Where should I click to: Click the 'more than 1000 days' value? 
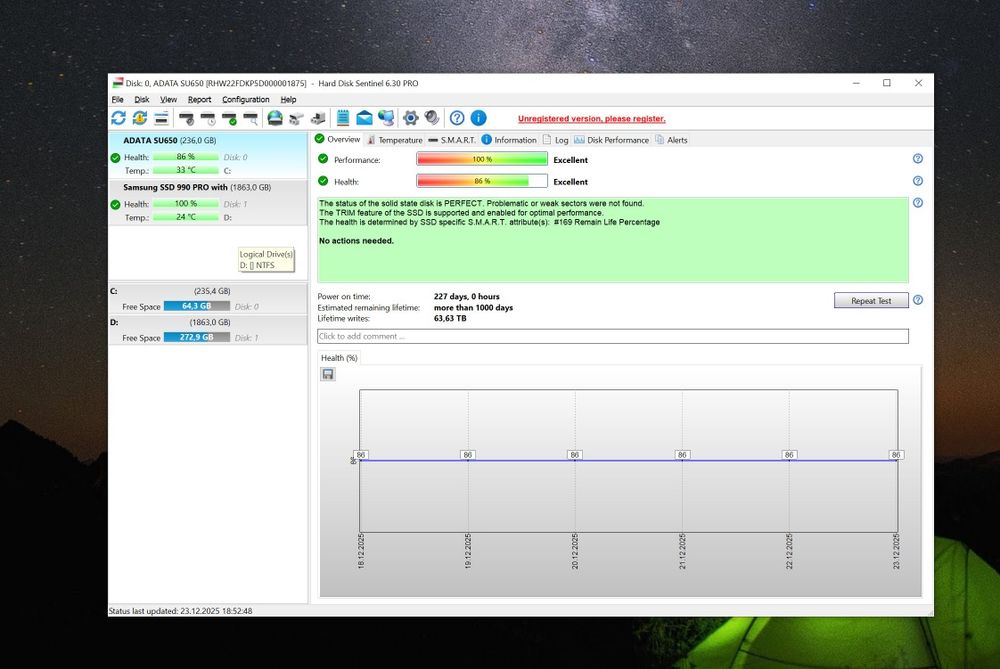(473, 307)
